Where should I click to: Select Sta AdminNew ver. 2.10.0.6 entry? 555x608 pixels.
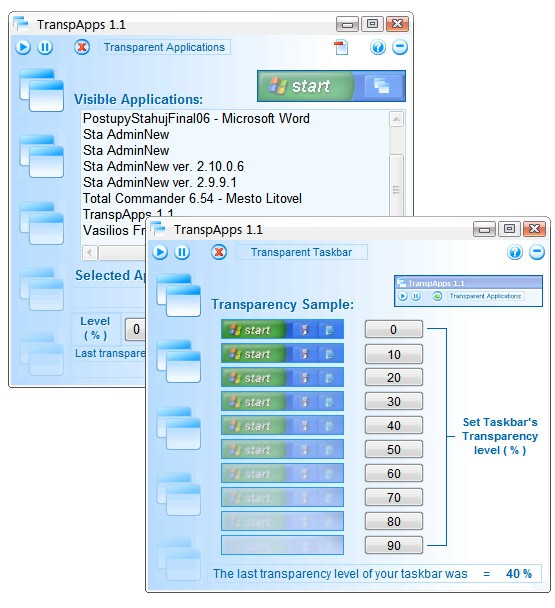[x=163, y=166]
